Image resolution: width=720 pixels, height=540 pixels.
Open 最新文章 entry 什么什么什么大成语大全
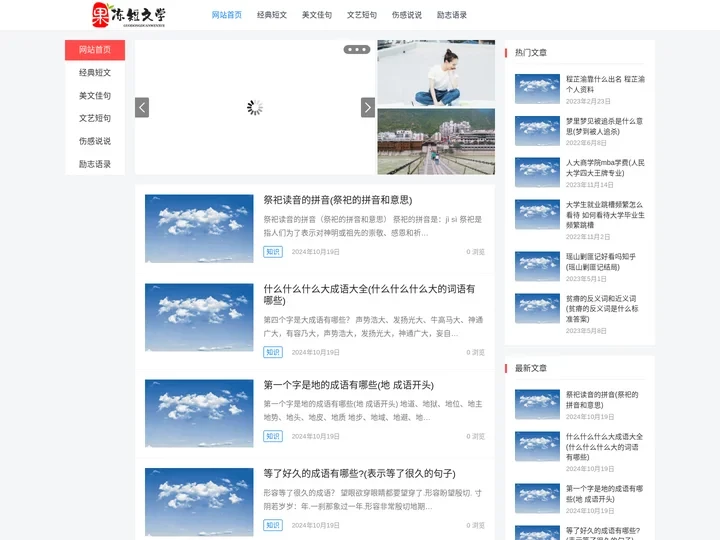pos(604,447)
